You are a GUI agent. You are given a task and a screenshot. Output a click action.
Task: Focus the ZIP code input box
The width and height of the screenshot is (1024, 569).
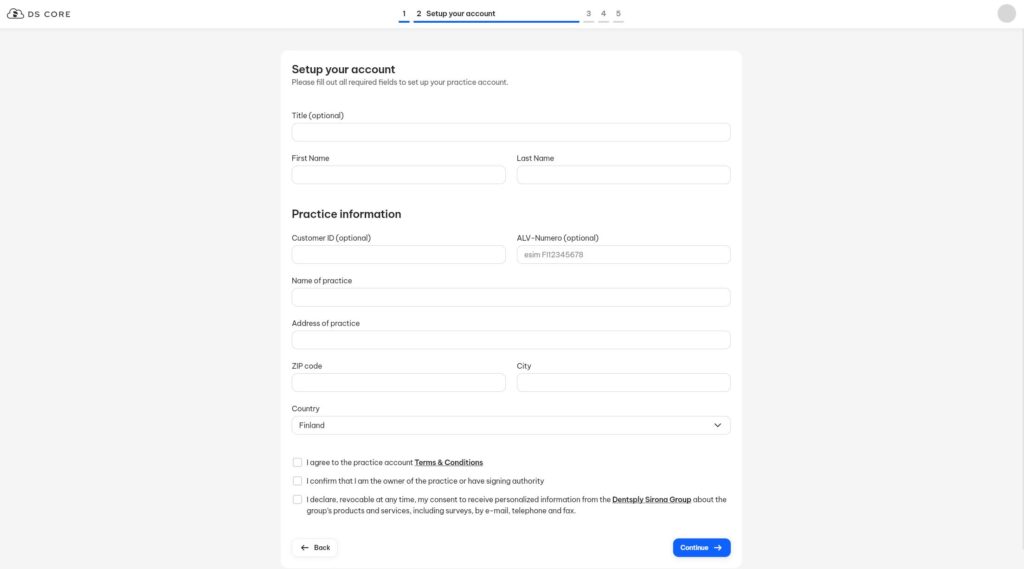point(398,383)
